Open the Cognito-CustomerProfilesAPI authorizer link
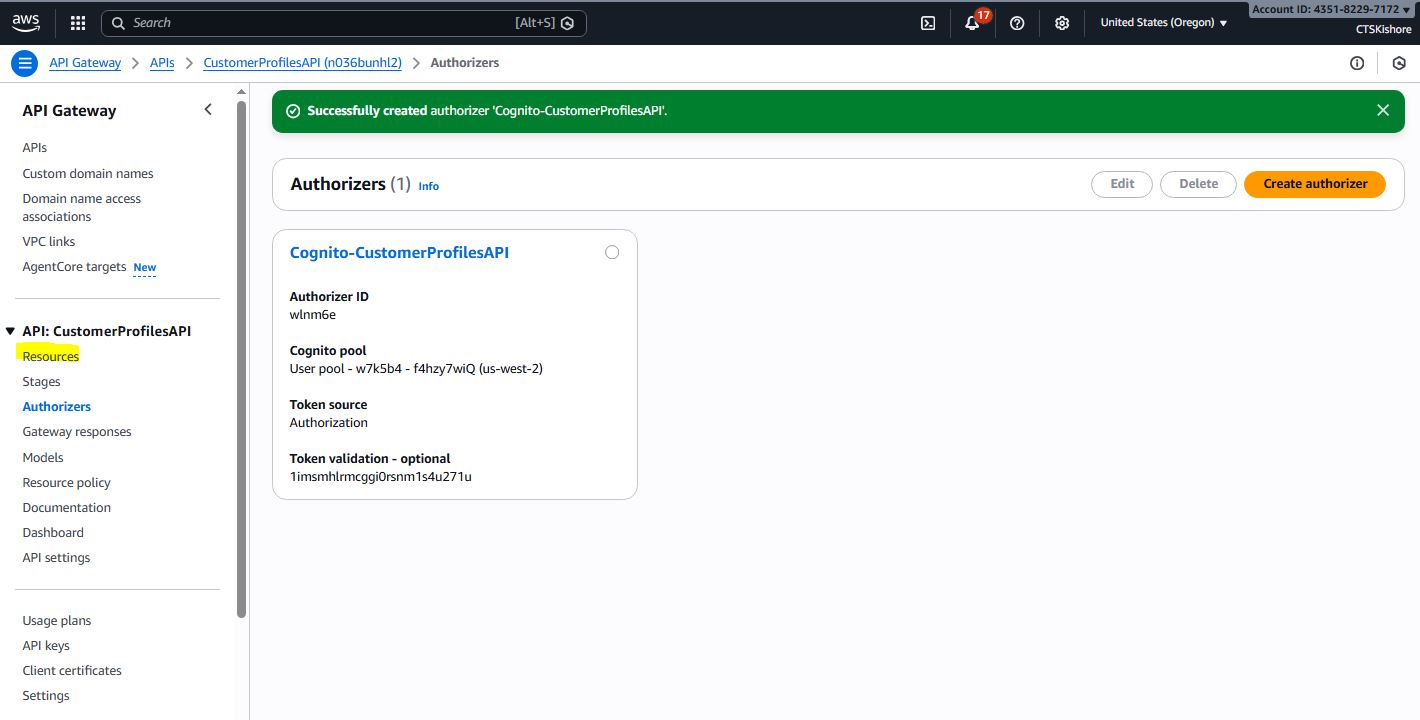The image size is (1420, 720). pos(399,253)
